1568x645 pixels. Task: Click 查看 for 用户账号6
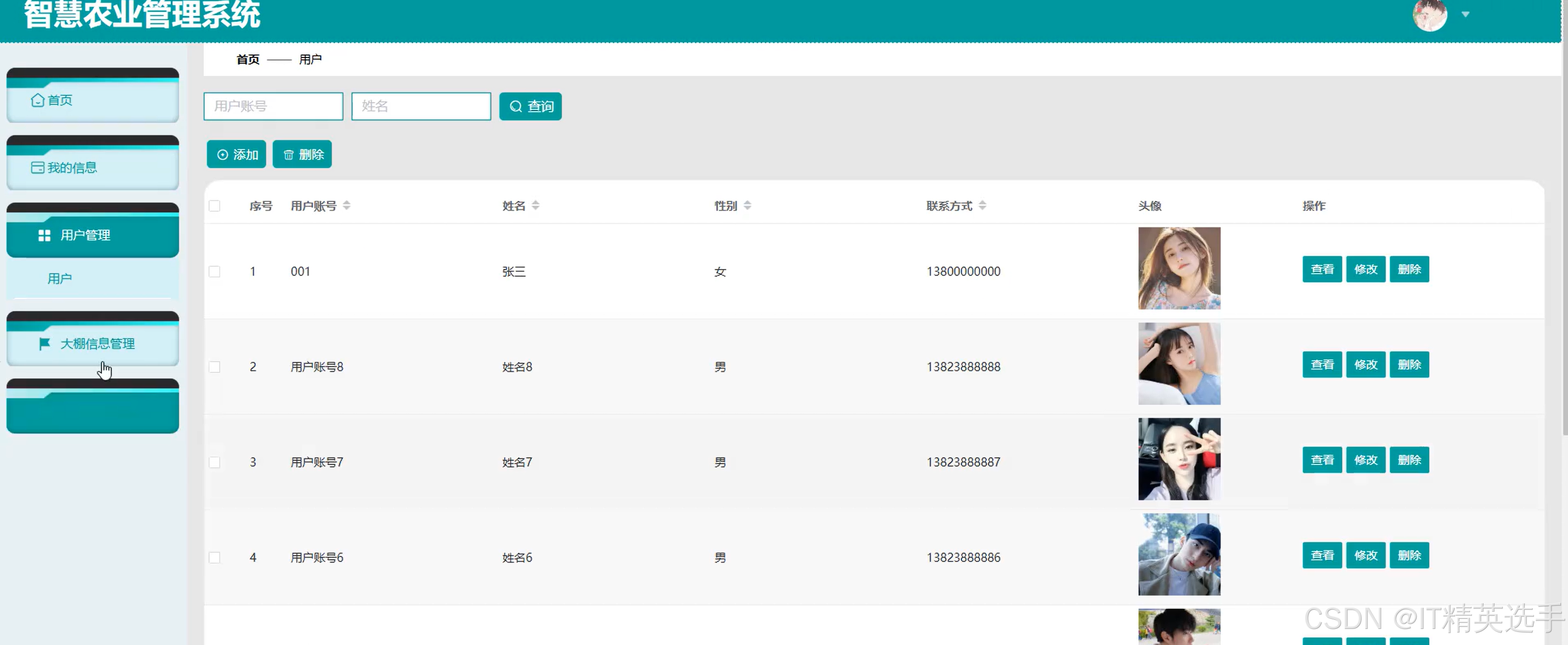click(1322, 555)
